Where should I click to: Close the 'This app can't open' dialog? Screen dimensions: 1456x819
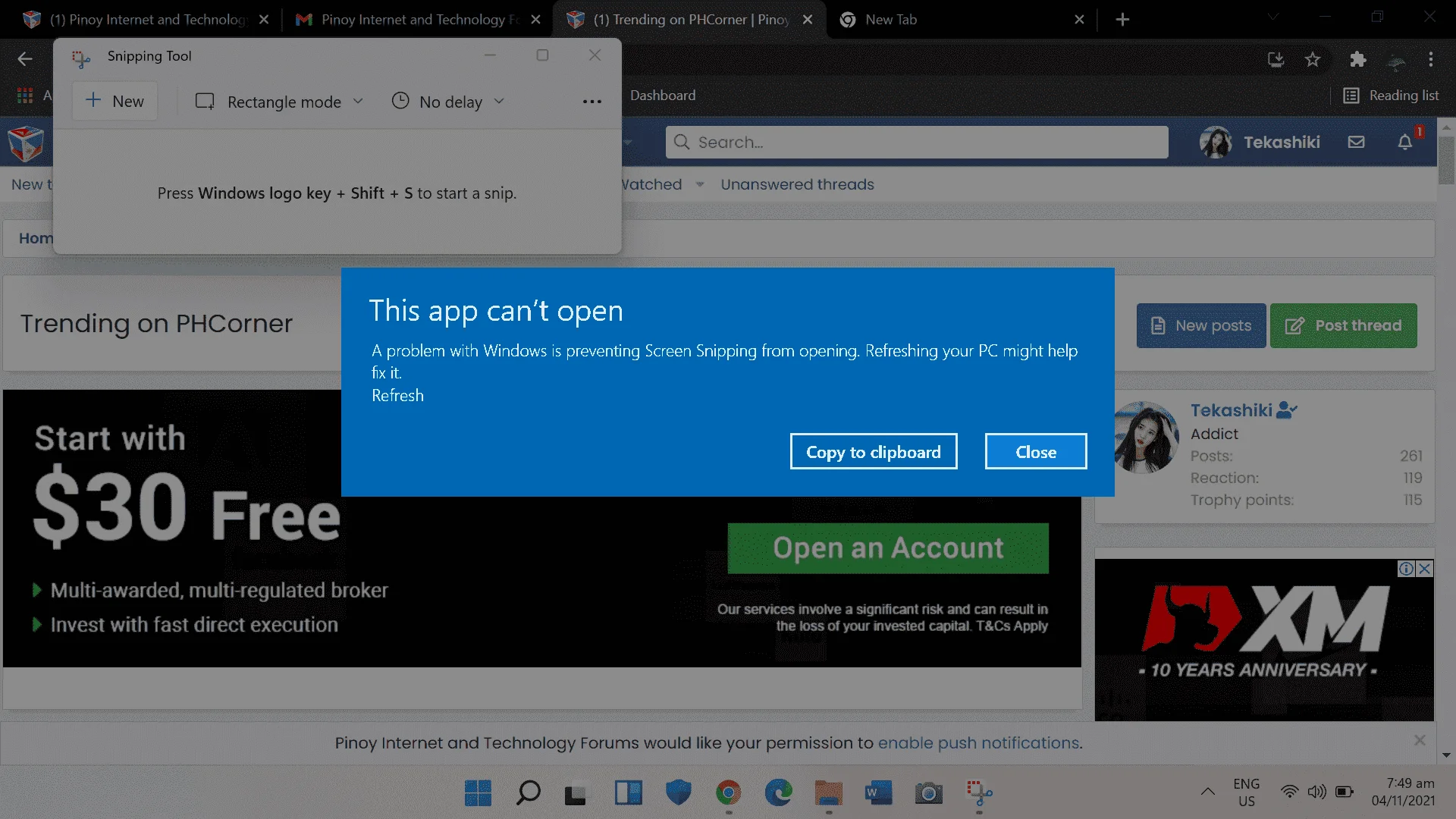pyautogui.click(x=1036, y=452)
